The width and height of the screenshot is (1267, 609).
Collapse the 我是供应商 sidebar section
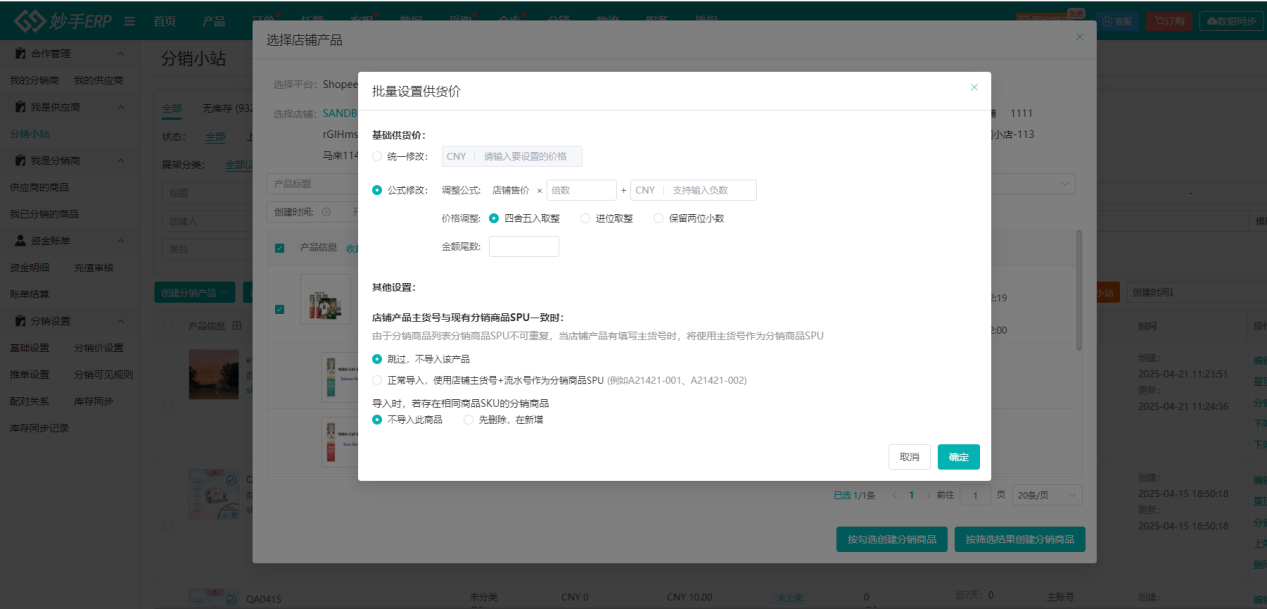(121, 107)
